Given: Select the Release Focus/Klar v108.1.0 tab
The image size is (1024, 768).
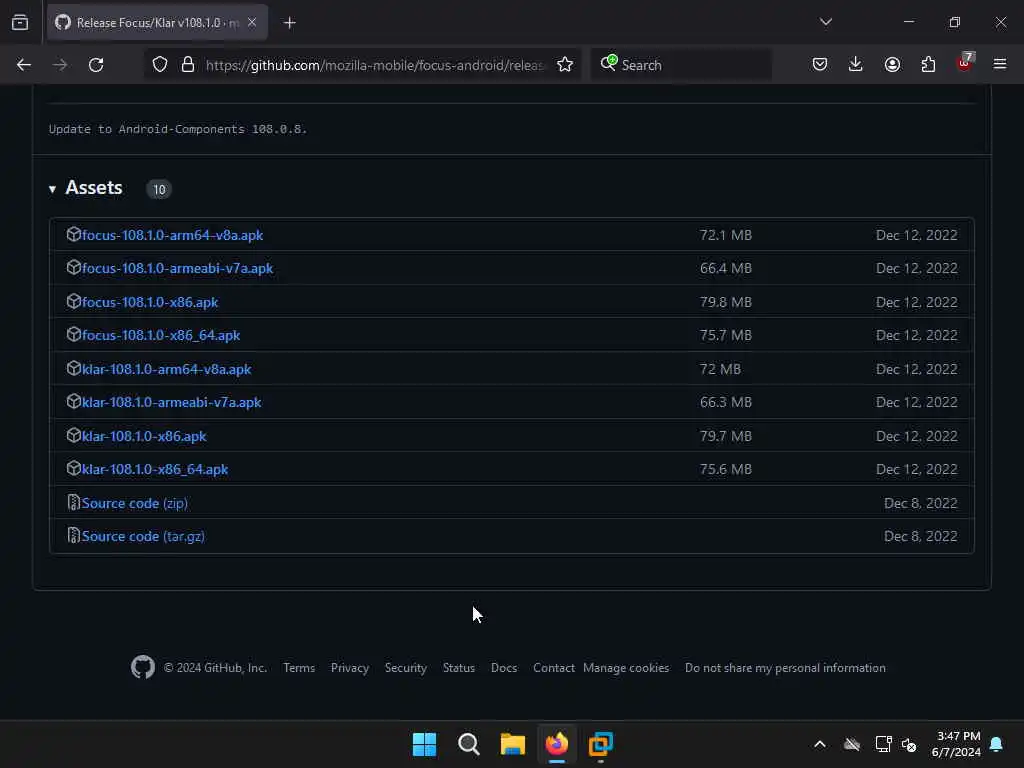Looking at the screenshot, I should pyautogui.click(x=157, y=23).
